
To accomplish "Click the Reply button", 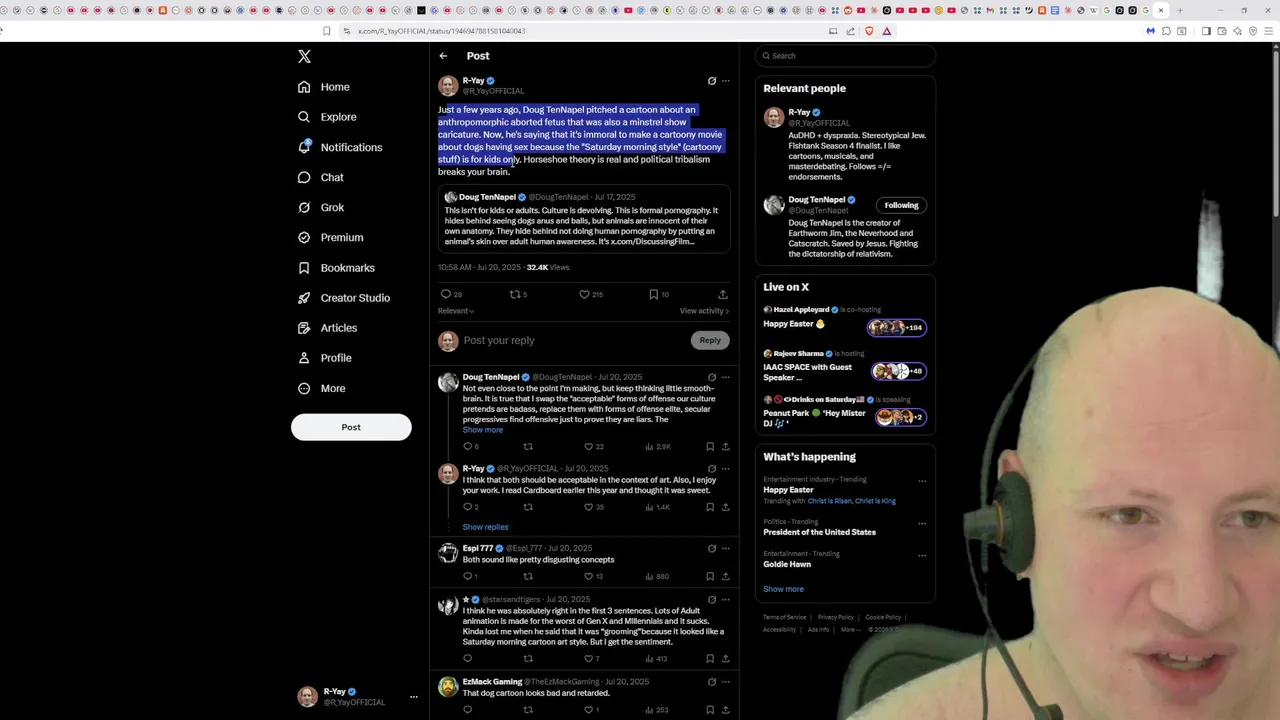I will 709,340.
